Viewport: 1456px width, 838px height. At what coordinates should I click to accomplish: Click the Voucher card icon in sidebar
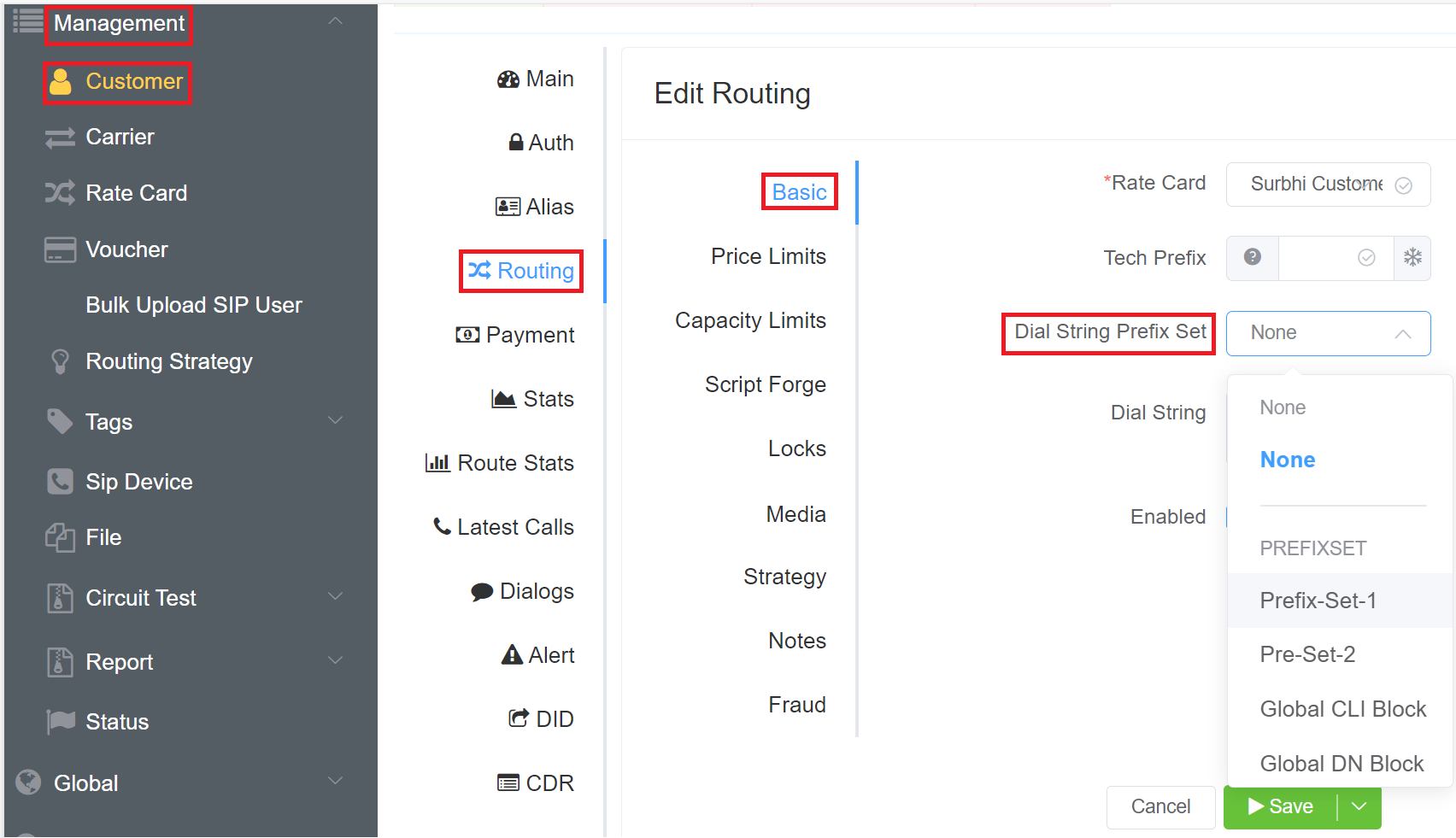click(x=60, y=249)
